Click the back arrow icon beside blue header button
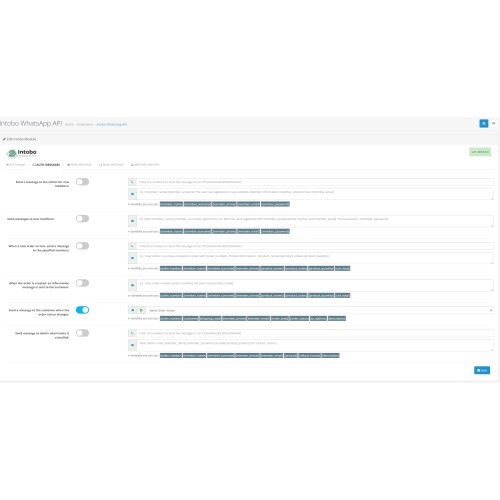This screenshot has height=500, width=500. (493, 123)
